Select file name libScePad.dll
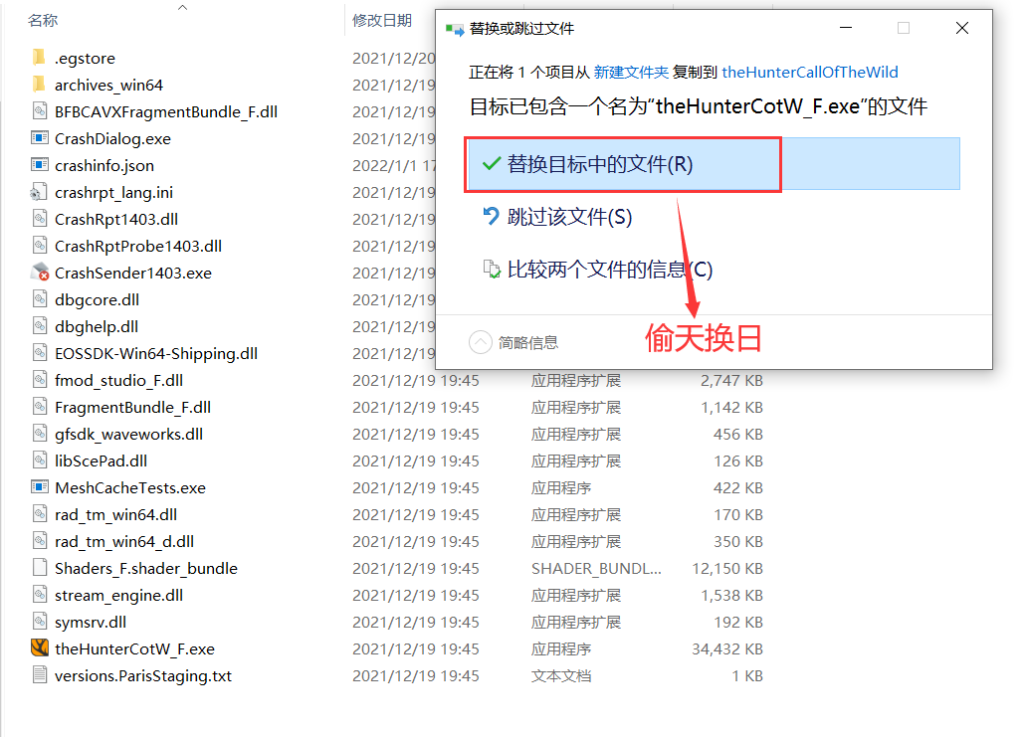The image size is (1024, 737). tap(101, 461)
